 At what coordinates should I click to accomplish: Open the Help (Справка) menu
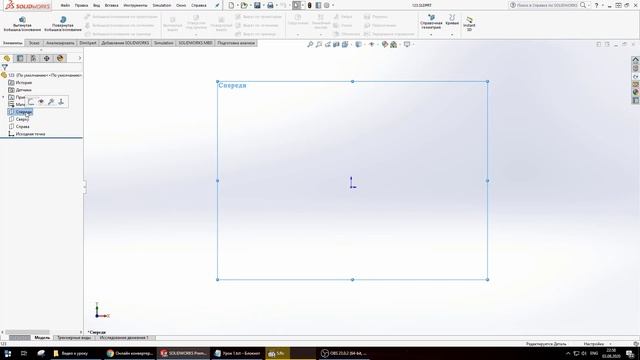(199, 5)
